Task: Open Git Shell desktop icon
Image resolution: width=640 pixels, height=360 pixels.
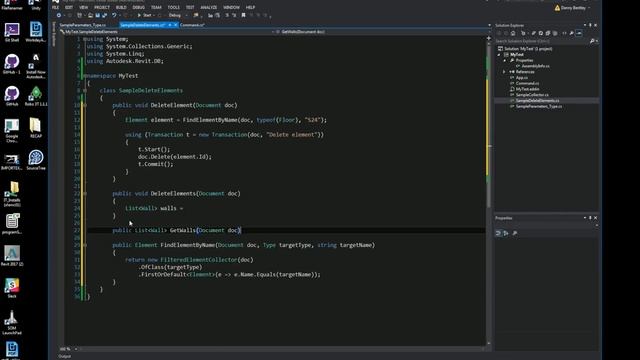Action: pos(12,33)
